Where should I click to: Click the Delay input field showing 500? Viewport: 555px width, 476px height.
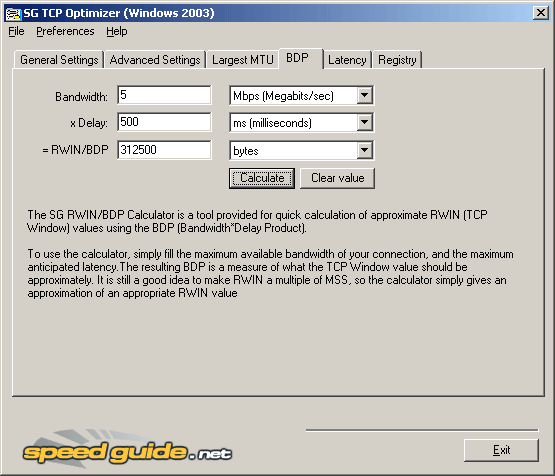pyautogui.click(x=164, y=122)
